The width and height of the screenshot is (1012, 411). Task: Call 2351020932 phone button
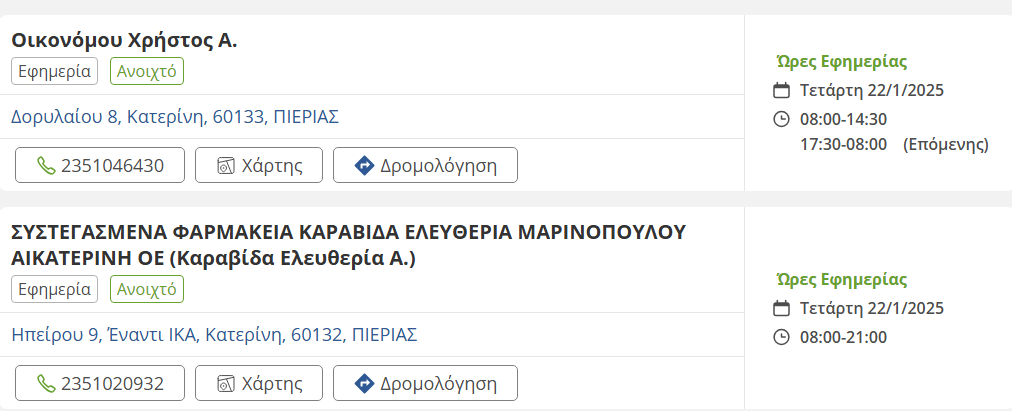[100, 383]
